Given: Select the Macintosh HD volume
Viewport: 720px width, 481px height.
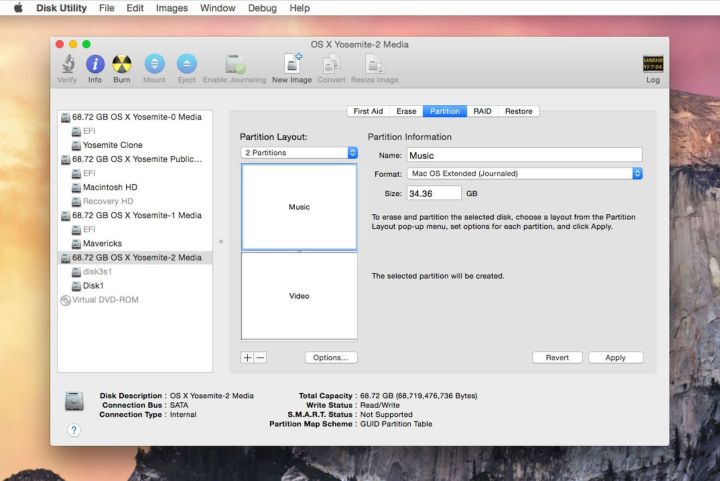Looking at the screenshot, I should [x=135, y=187].
